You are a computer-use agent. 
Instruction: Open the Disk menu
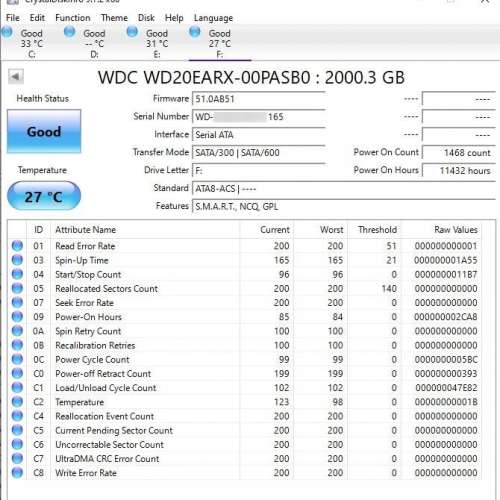(x=146, y=18)
